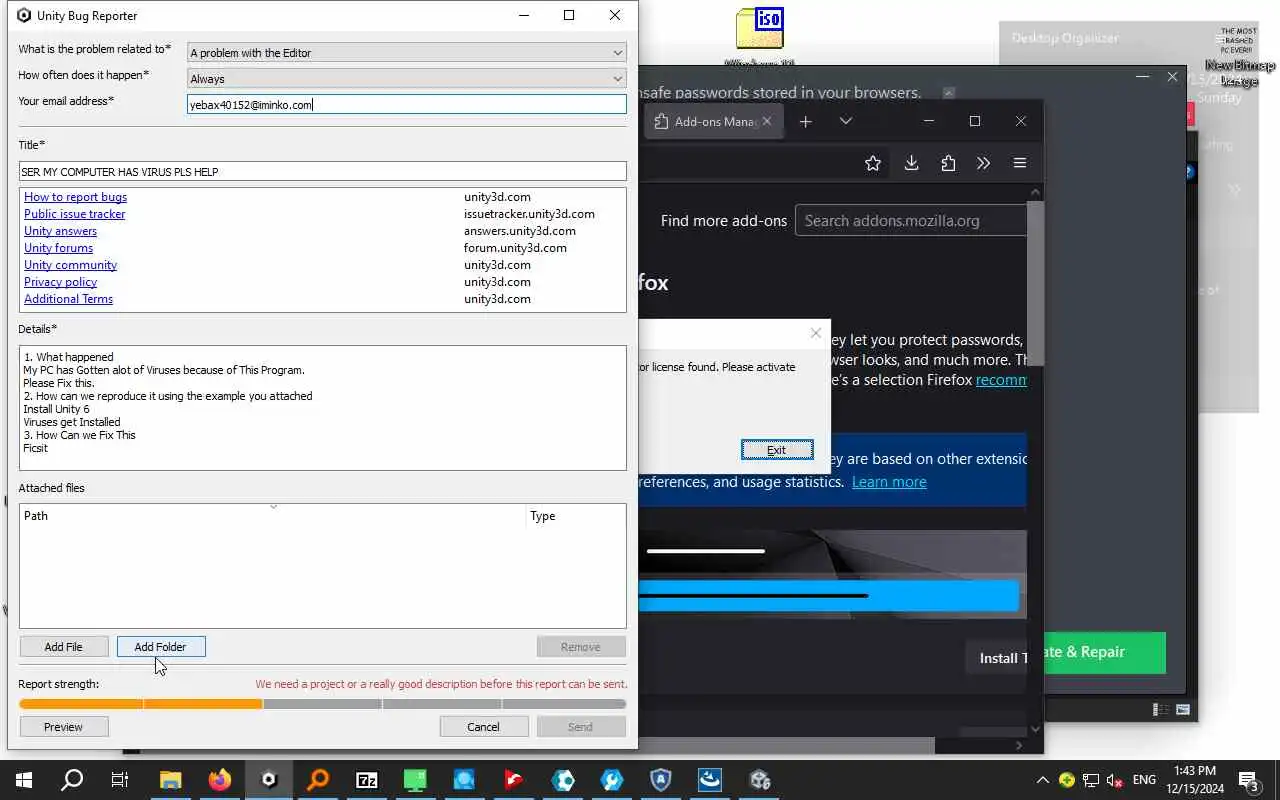The image size is (1280, 800).
Task: Open the notification center
Action: [1248, 780]
